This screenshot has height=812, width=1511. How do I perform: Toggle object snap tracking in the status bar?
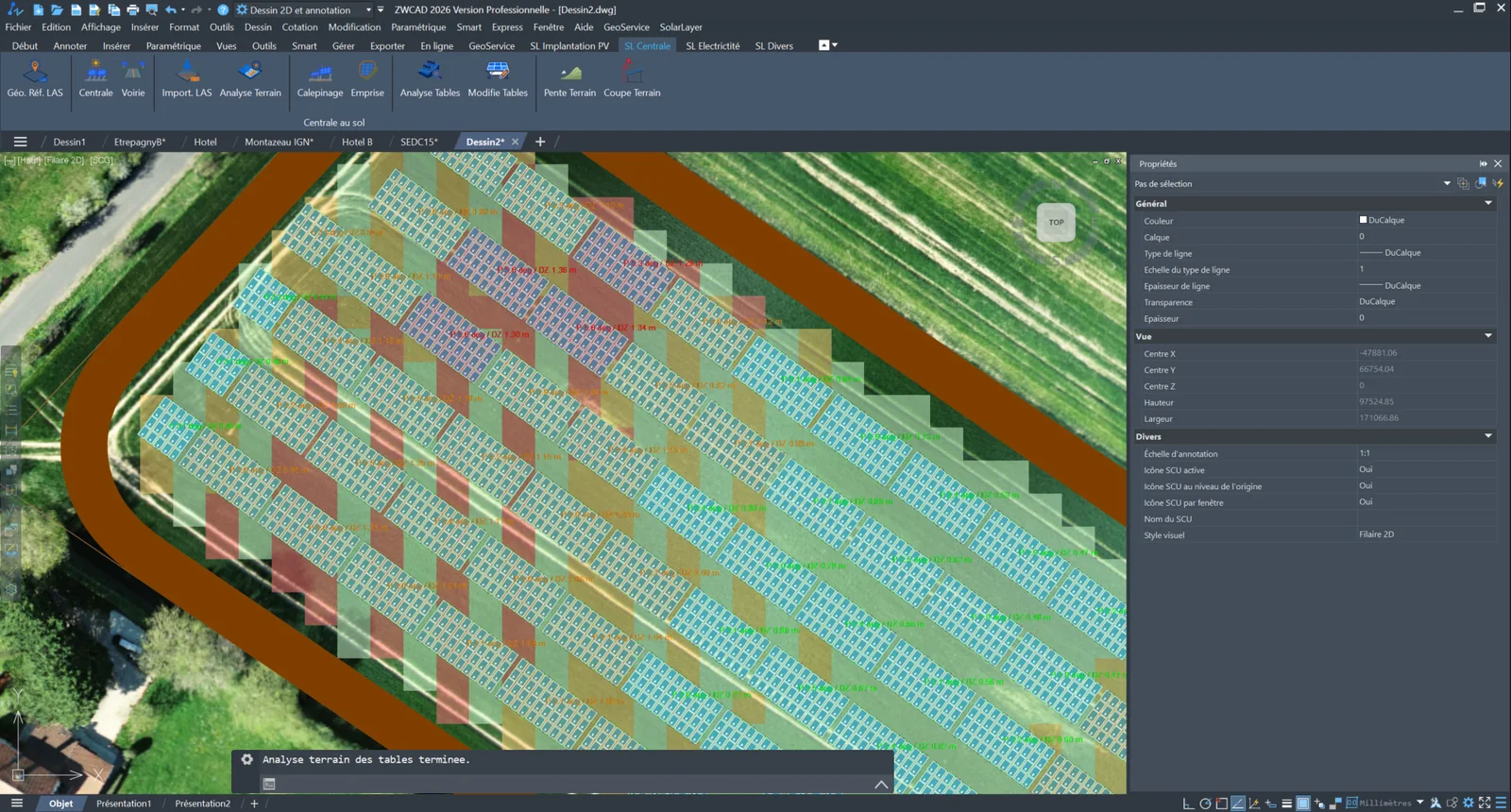[1238, 804]
